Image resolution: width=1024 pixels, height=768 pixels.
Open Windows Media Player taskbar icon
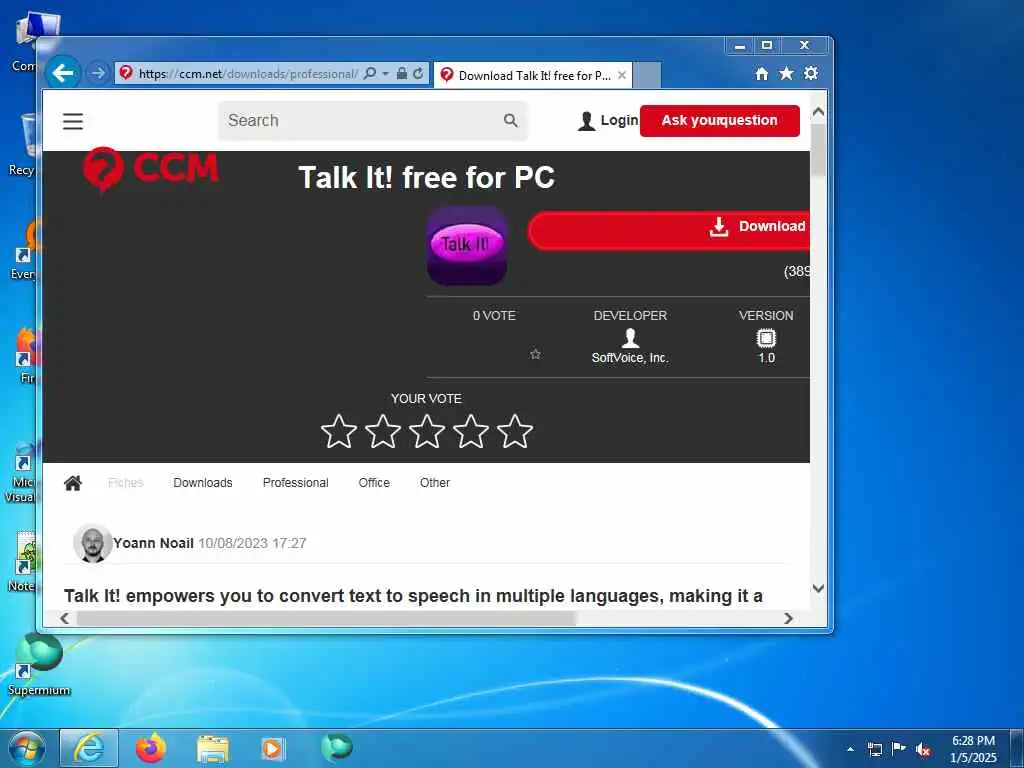coord(272,748)
